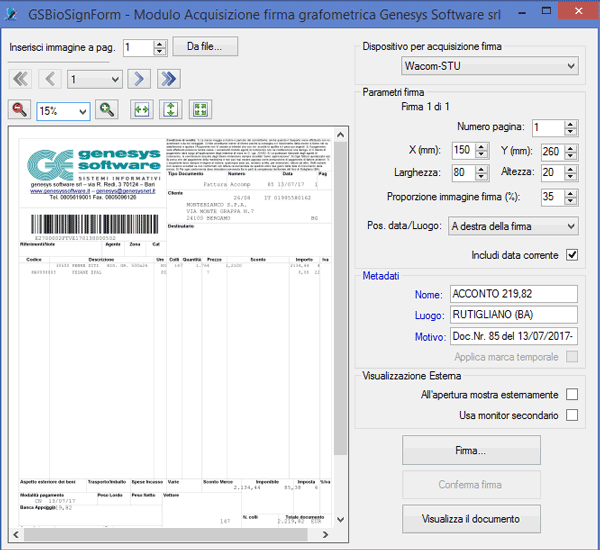Click the 'Da file...' button
Image resolution: width=600 pixels, height=550 pixels.
tap(205, 47)
